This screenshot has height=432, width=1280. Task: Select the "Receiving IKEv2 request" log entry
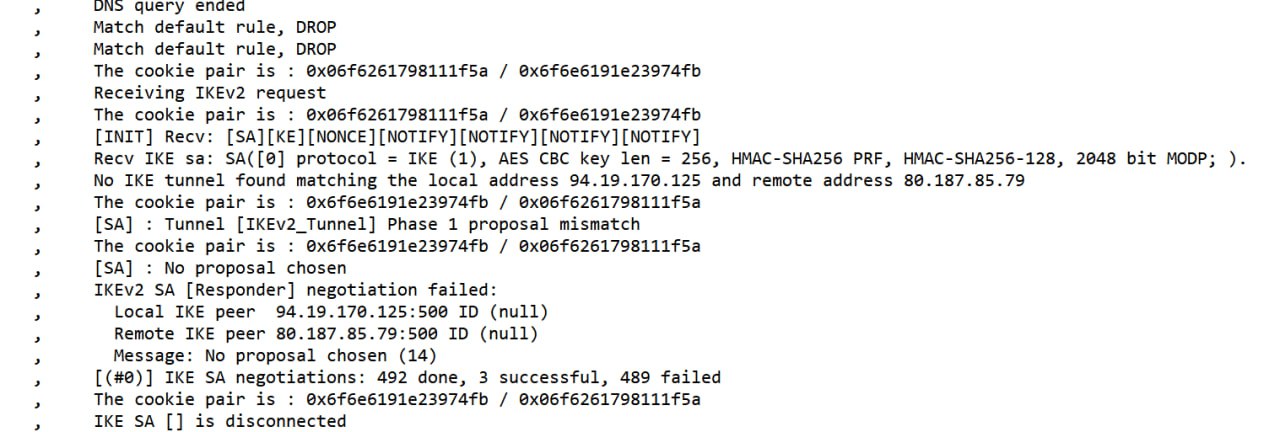click(x=210, y=93)
